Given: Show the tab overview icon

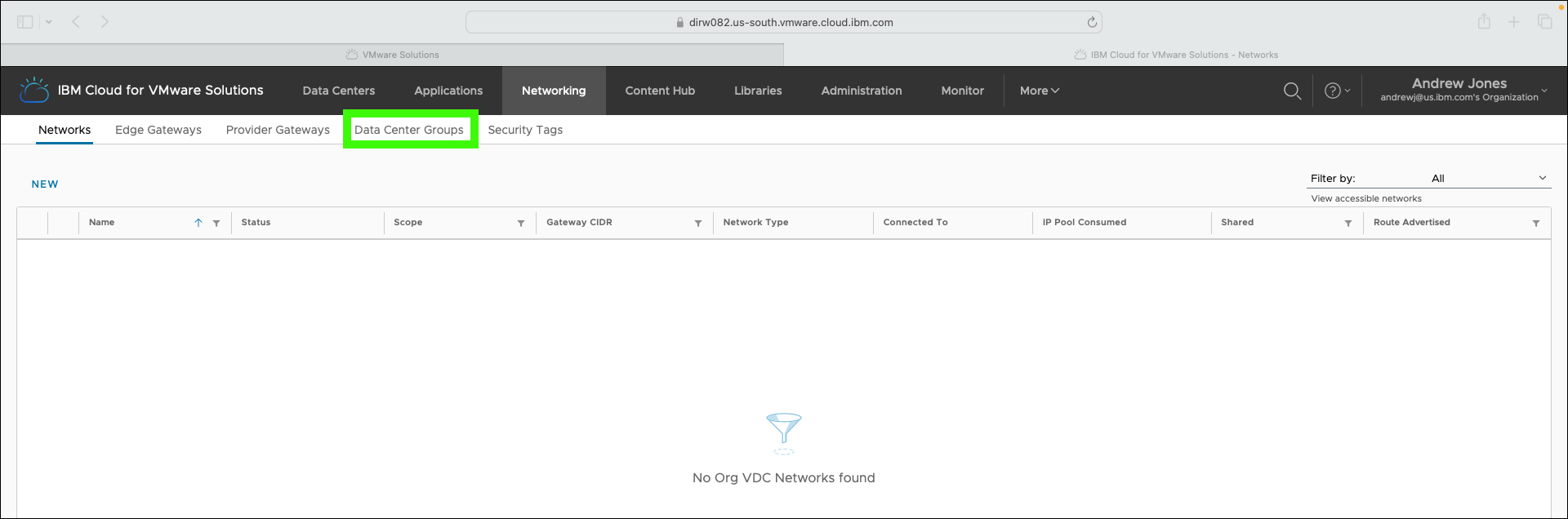Looking at the screenshot, I should pyautogui.click(x=1544, y=22).
